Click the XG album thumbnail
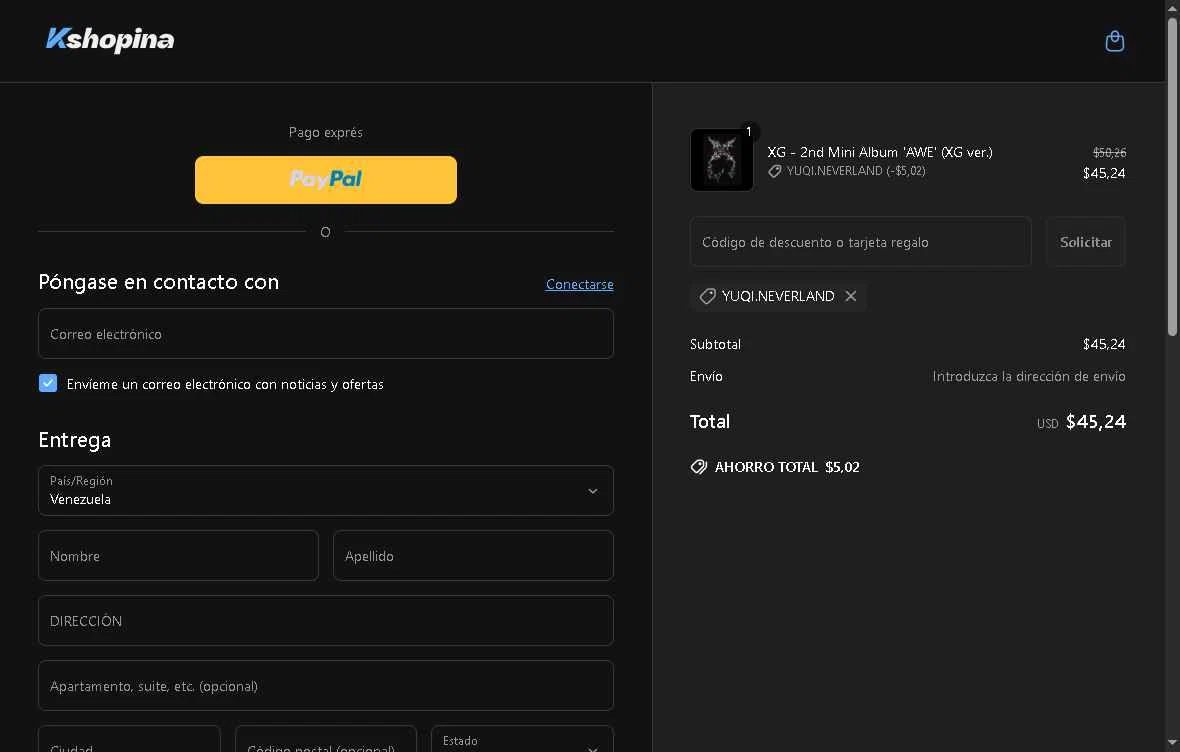Screen dimensions: 1180x752 (x=722, y=160)
